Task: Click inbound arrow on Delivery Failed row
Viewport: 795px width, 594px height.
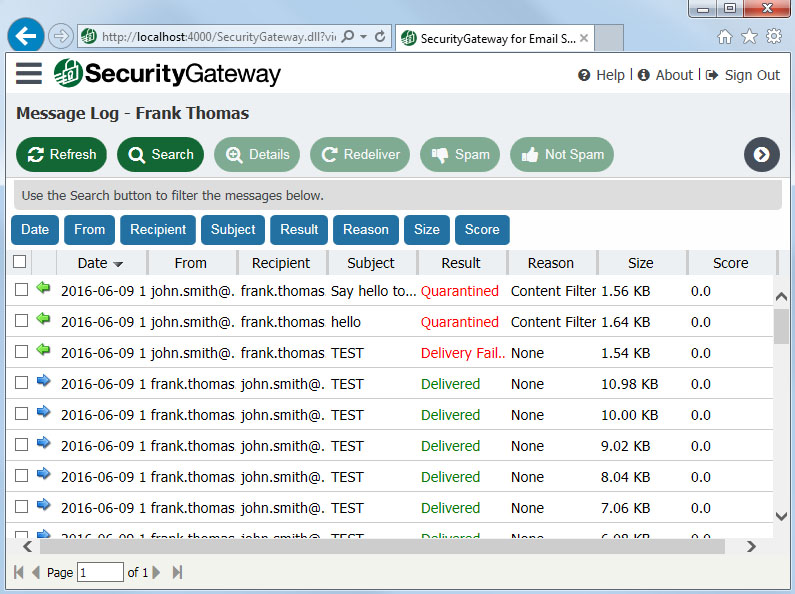Action: [44, 350]
